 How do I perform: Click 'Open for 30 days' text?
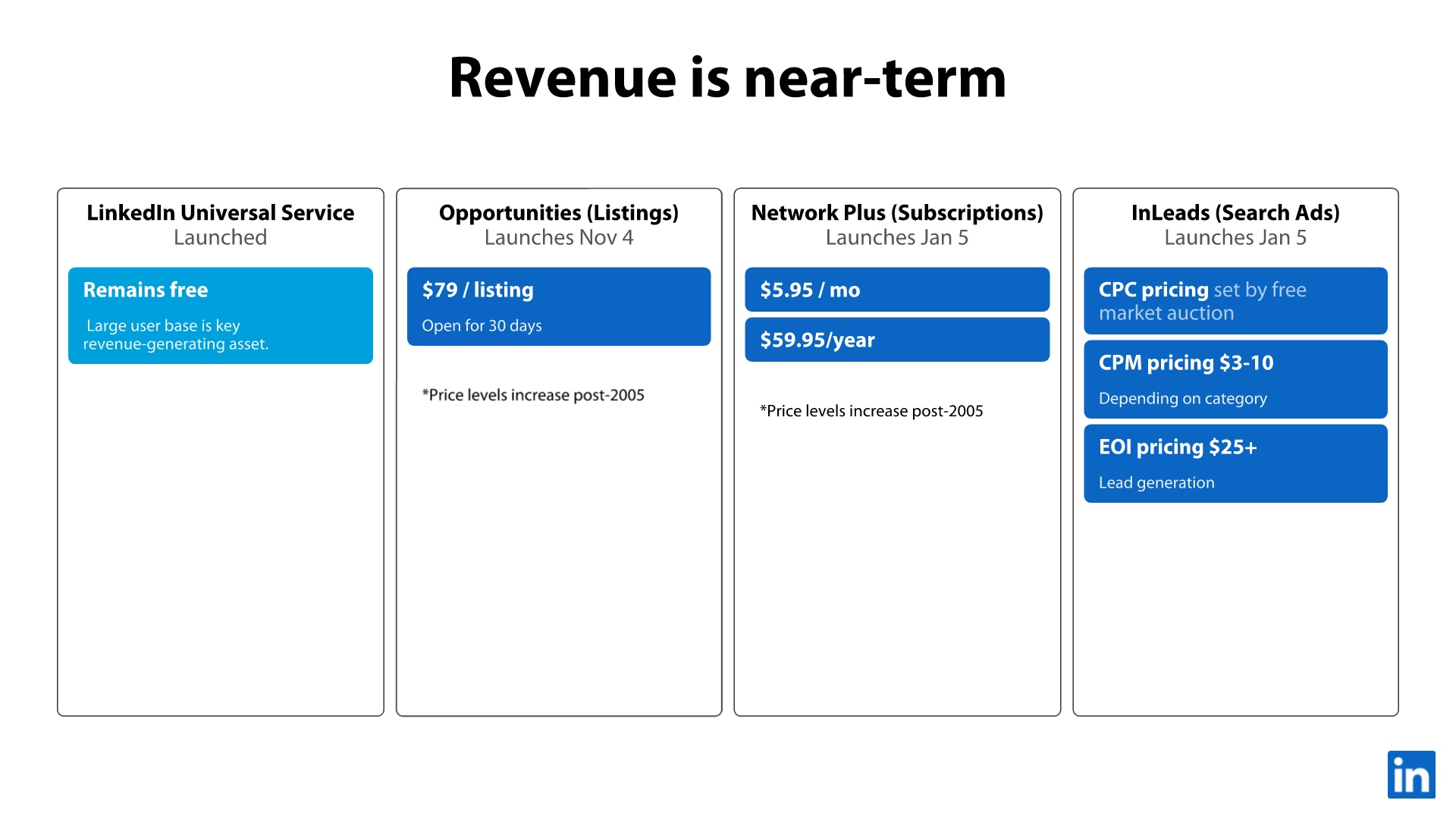(x=482, y=326)
